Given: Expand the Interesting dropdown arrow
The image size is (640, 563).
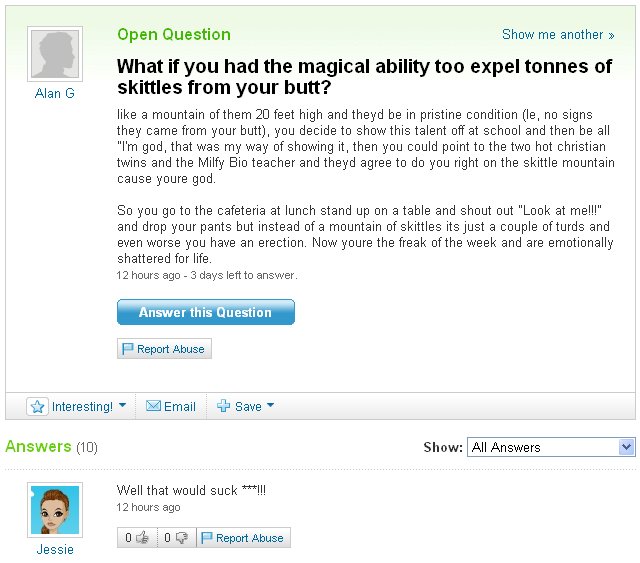Looking at the screenshot, I should click(x=122, y=406).
